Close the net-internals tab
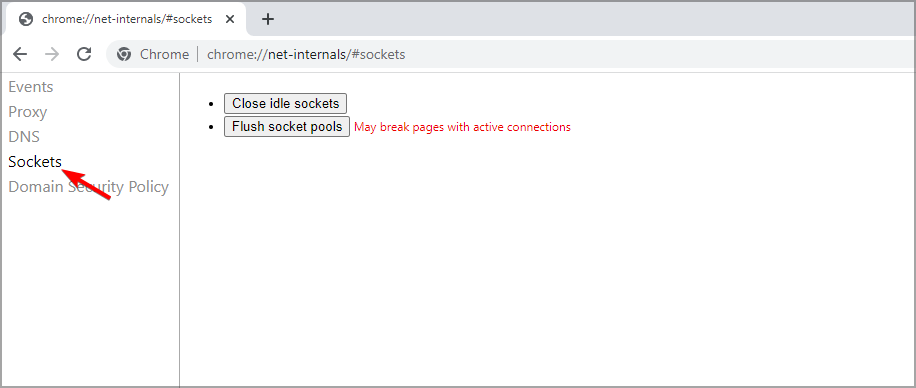This screenshot has height=388, width=916. coord(230,19)
